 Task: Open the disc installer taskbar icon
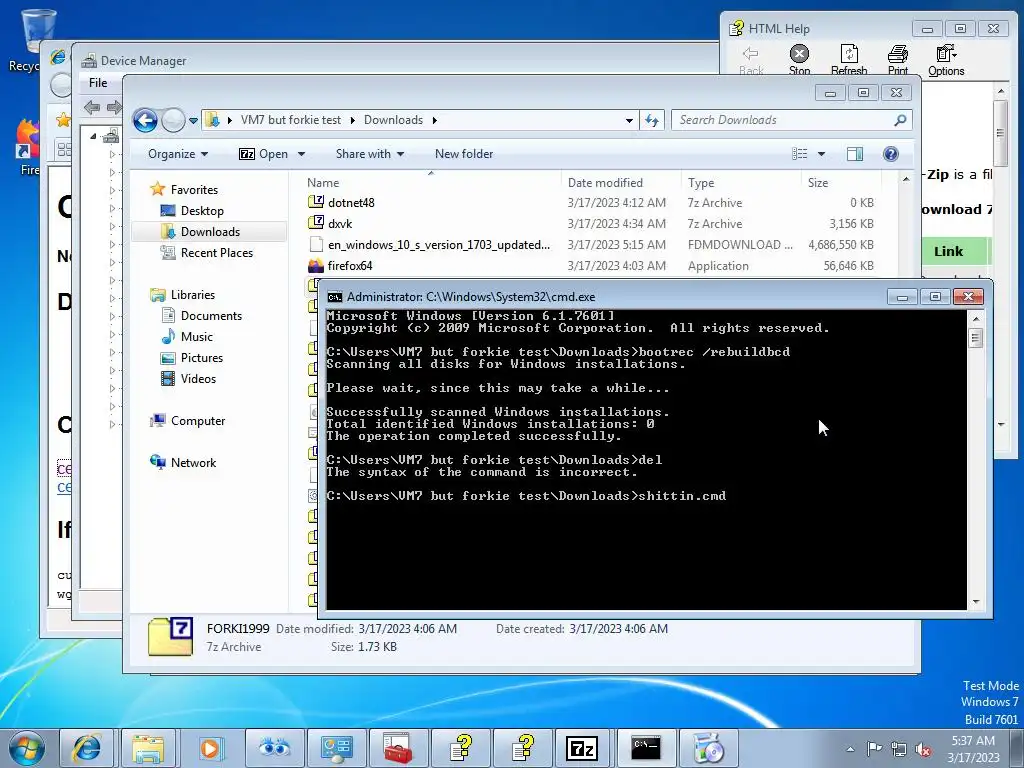point(707,748)
